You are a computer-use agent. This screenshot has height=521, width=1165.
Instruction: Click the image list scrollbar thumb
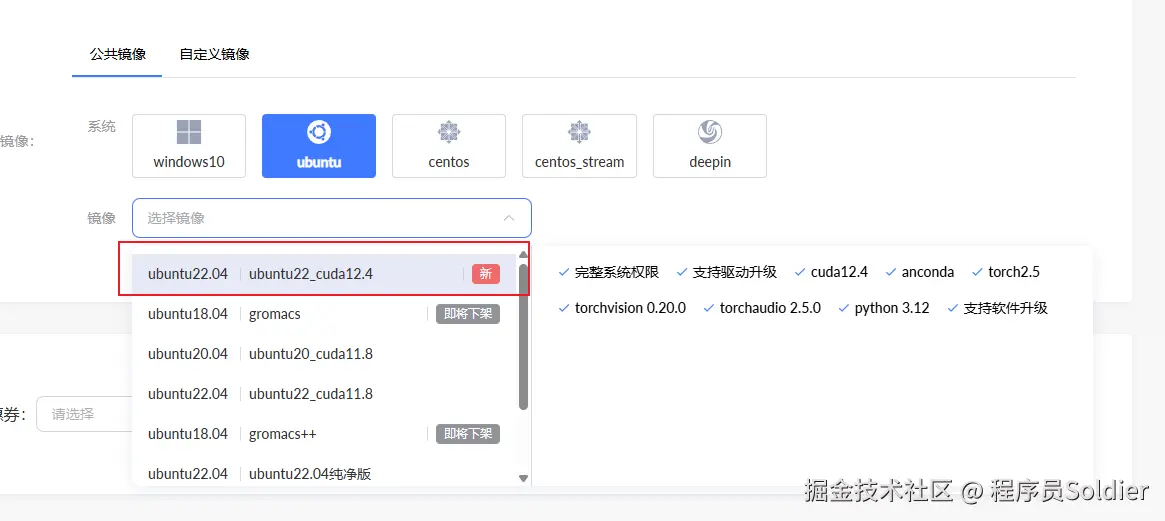tap(523, 336)
